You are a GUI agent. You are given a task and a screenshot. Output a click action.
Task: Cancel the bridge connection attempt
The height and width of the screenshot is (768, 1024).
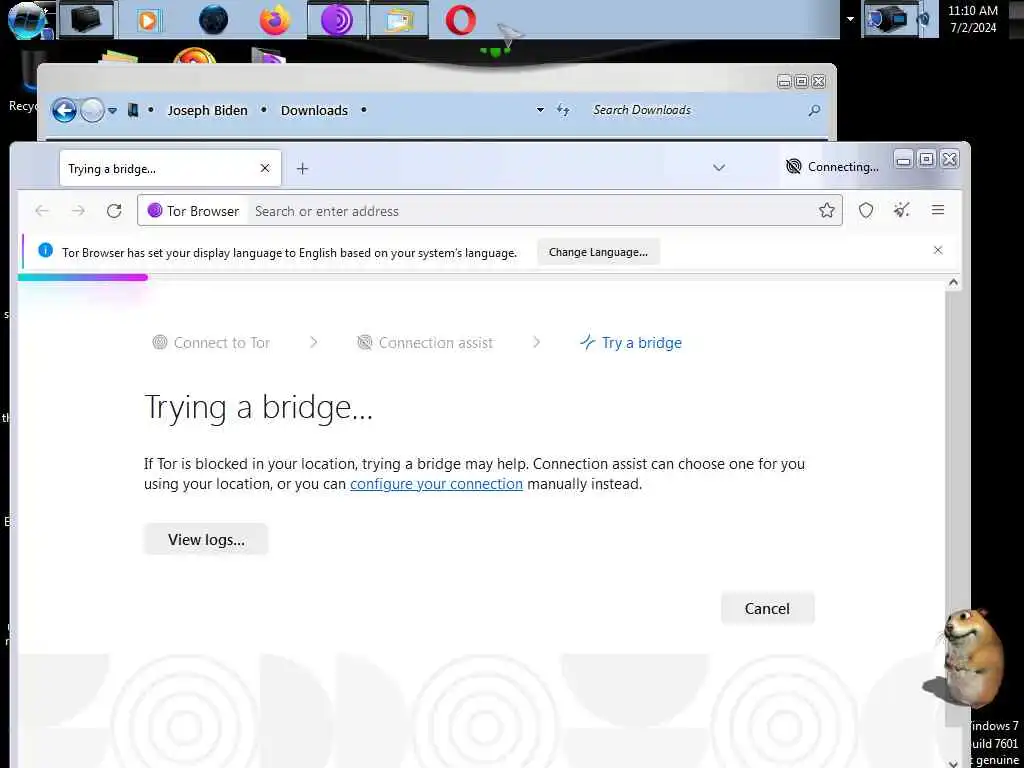point(767,609)
